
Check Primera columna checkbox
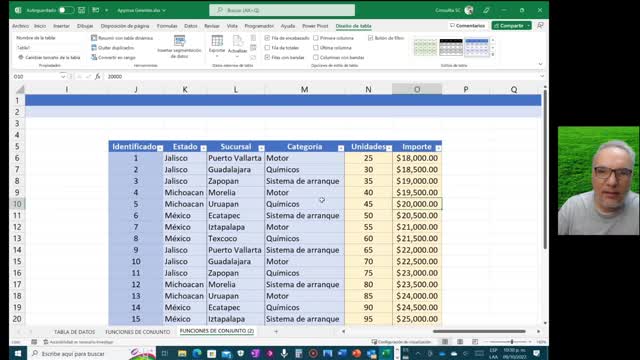tap(316, 38)
